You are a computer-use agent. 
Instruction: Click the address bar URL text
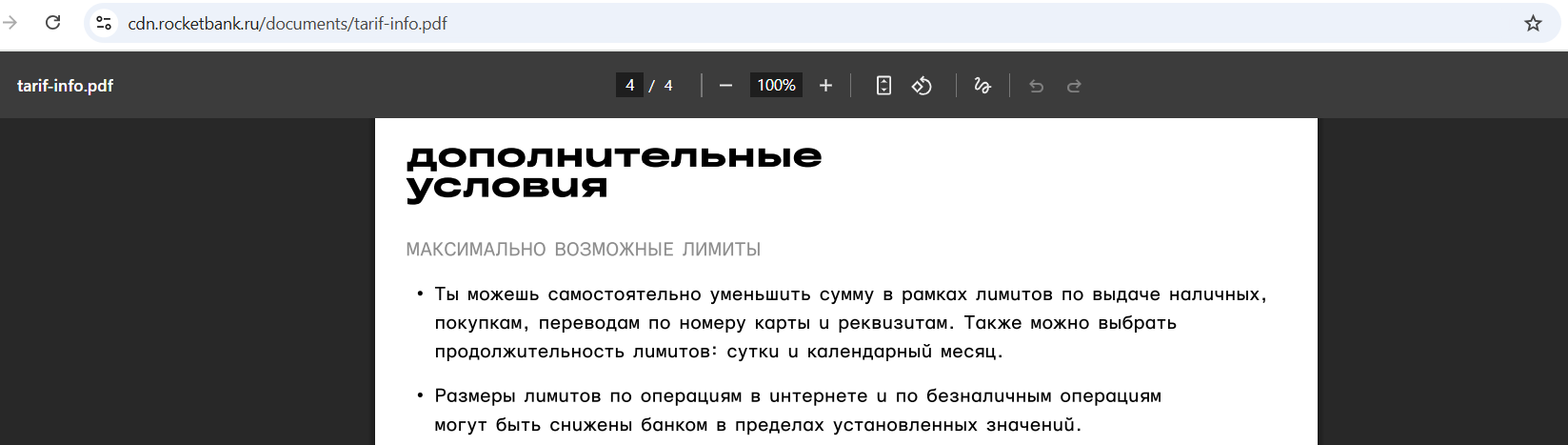pos(288,23)
